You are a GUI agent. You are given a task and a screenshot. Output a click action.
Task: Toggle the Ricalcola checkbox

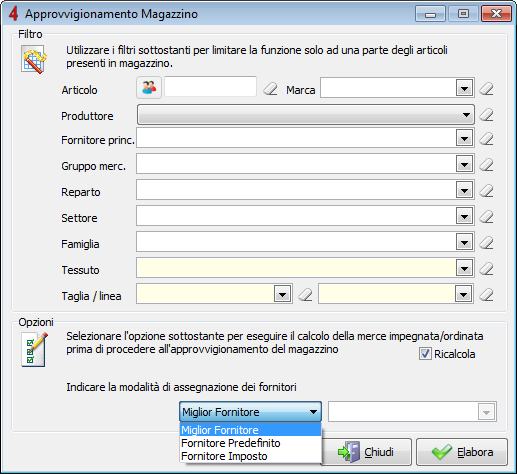click(x=425, y=354)
